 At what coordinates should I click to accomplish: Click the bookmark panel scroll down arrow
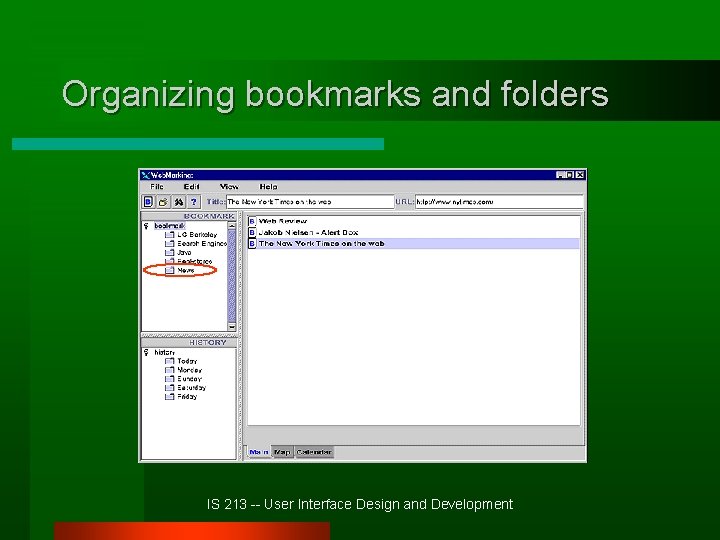232,326
